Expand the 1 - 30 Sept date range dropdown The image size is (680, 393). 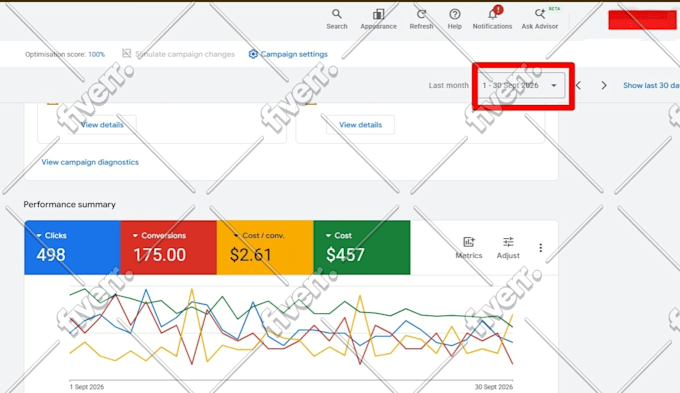click(521, 85)
